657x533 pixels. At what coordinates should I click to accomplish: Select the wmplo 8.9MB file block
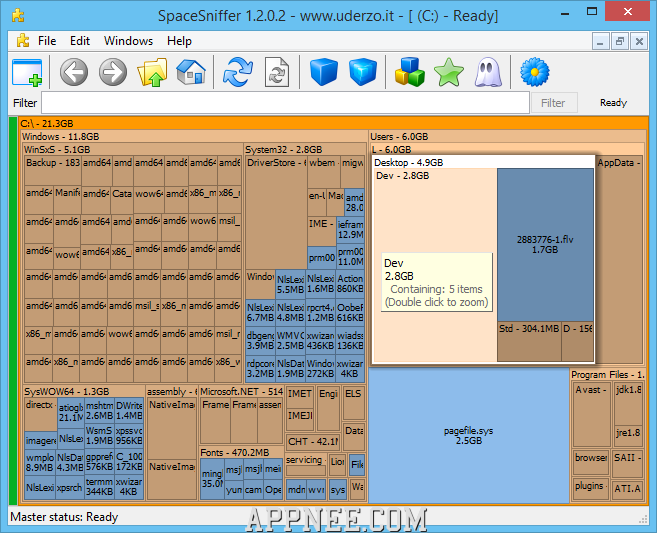tap(40, 462)
